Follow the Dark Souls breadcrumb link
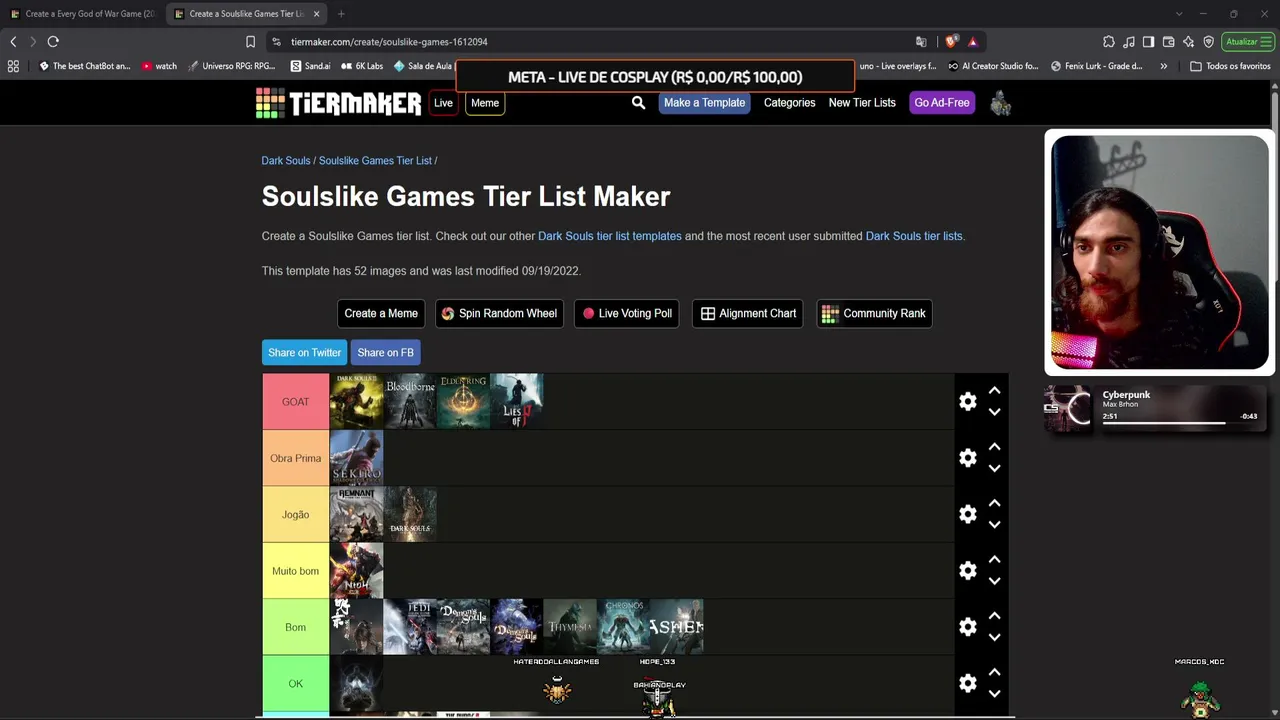Viewport: 1280px width, 720px height. (x=286, y=160)
